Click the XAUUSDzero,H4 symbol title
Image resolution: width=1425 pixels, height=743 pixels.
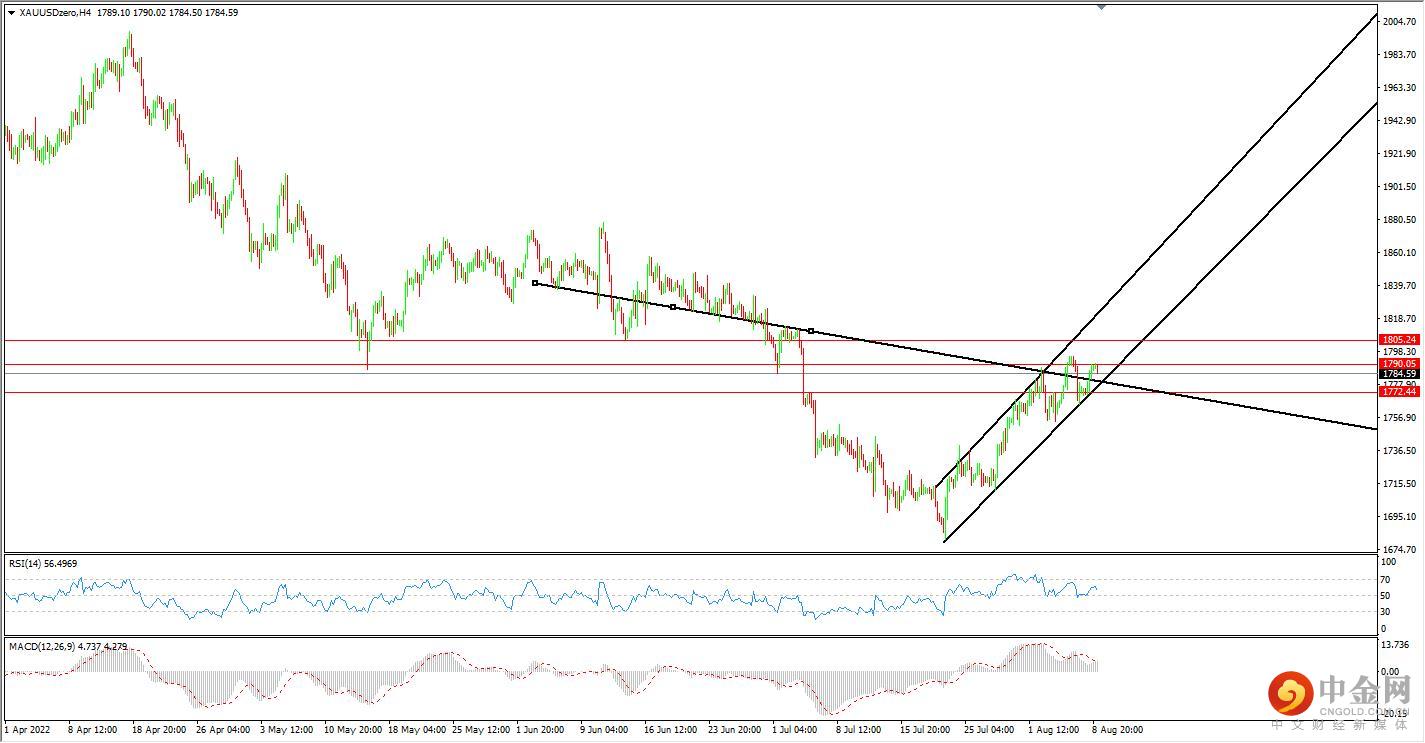[56, 13]
